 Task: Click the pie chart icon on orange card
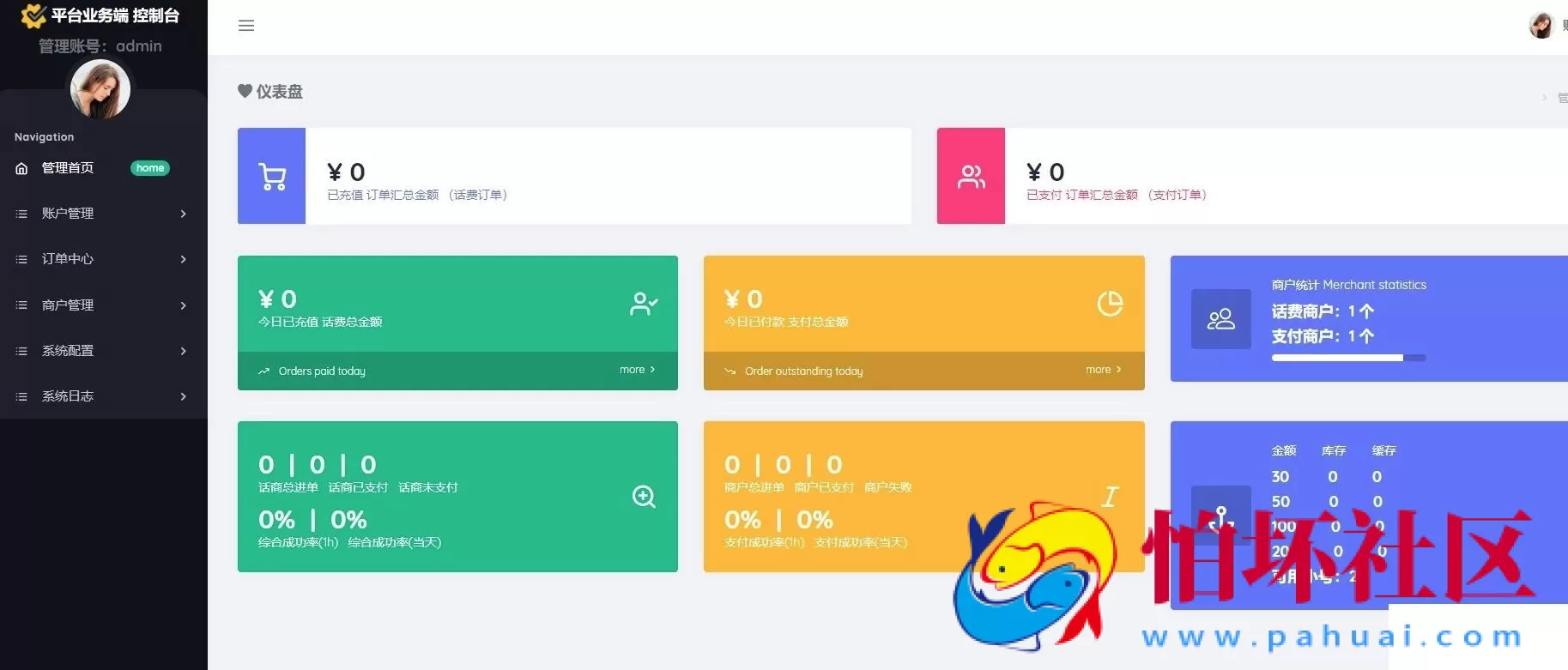tap(1110, 304)
